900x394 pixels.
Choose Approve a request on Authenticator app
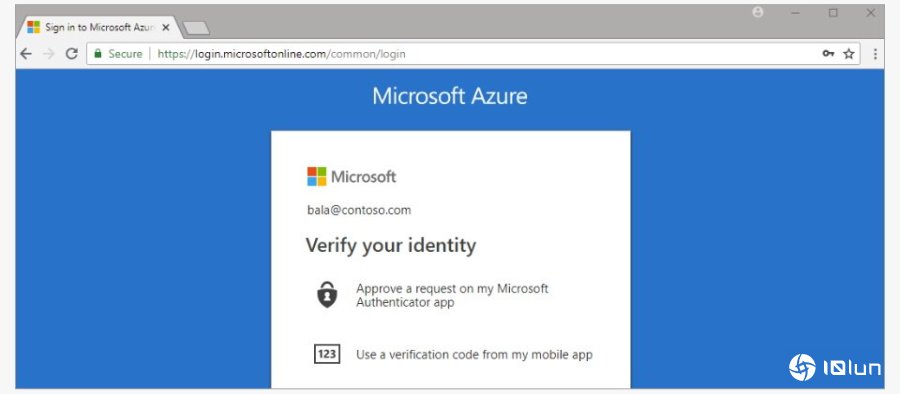coord(452,295)
